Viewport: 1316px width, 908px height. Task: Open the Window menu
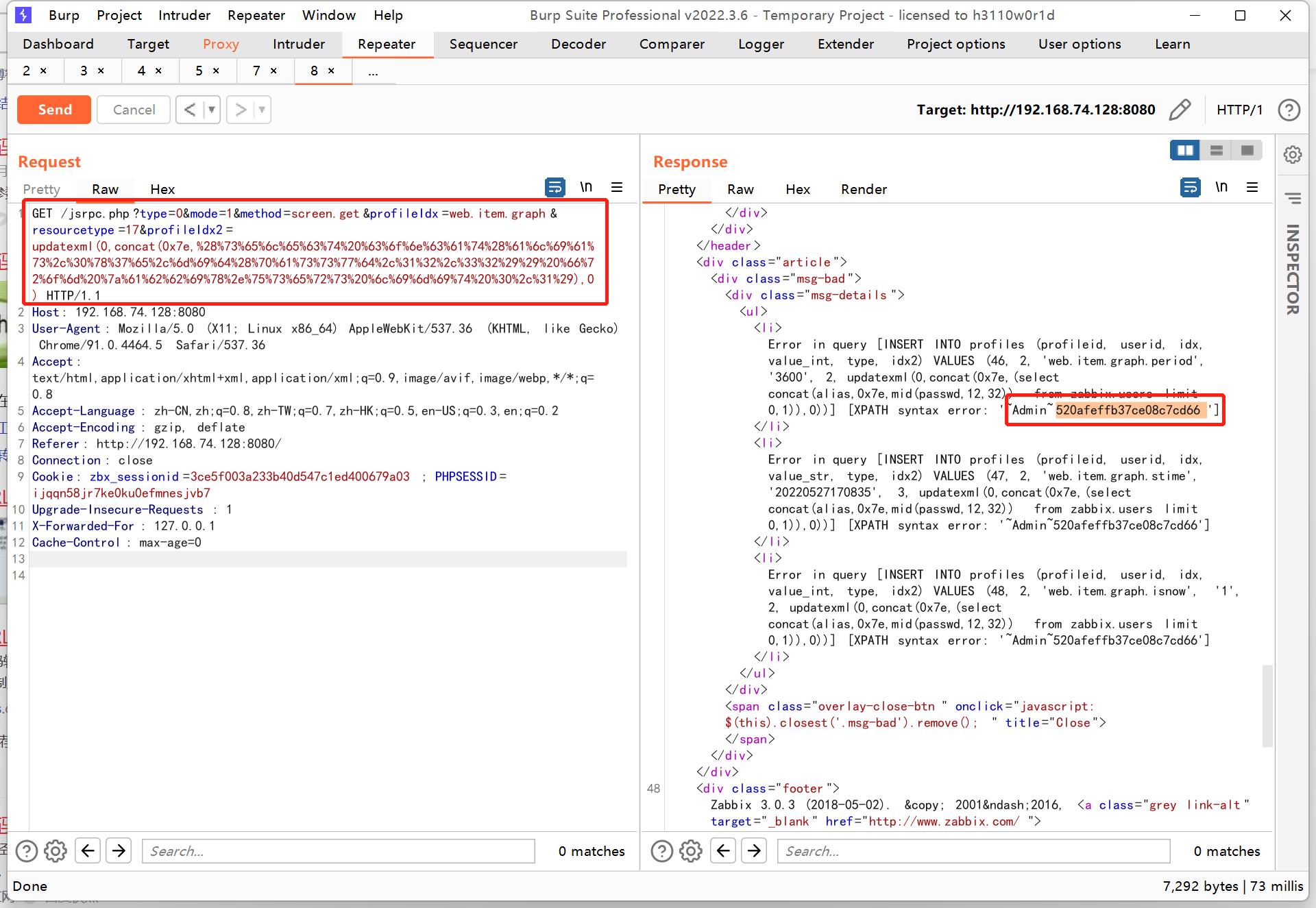(329, 15)
